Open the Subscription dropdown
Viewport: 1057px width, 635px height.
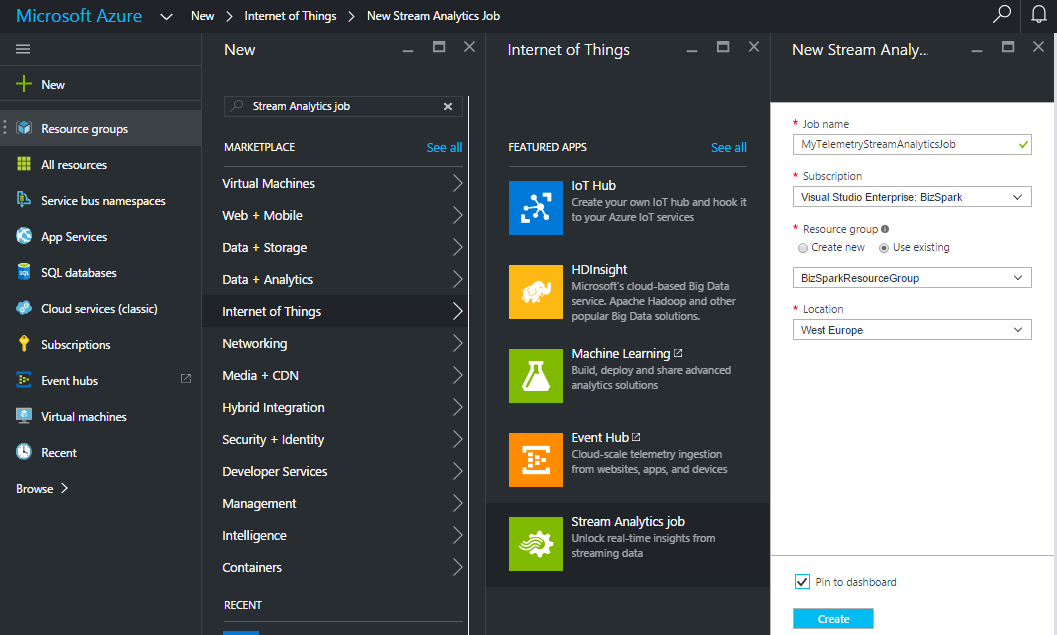coord(911,197)
